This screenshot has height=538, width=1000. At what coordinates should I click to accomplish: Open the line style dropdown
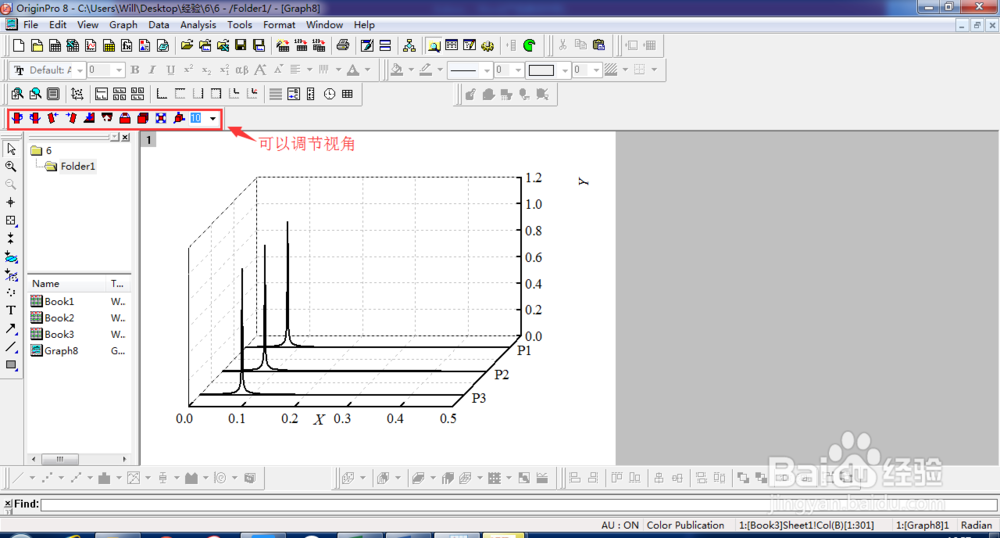point(487,70)
